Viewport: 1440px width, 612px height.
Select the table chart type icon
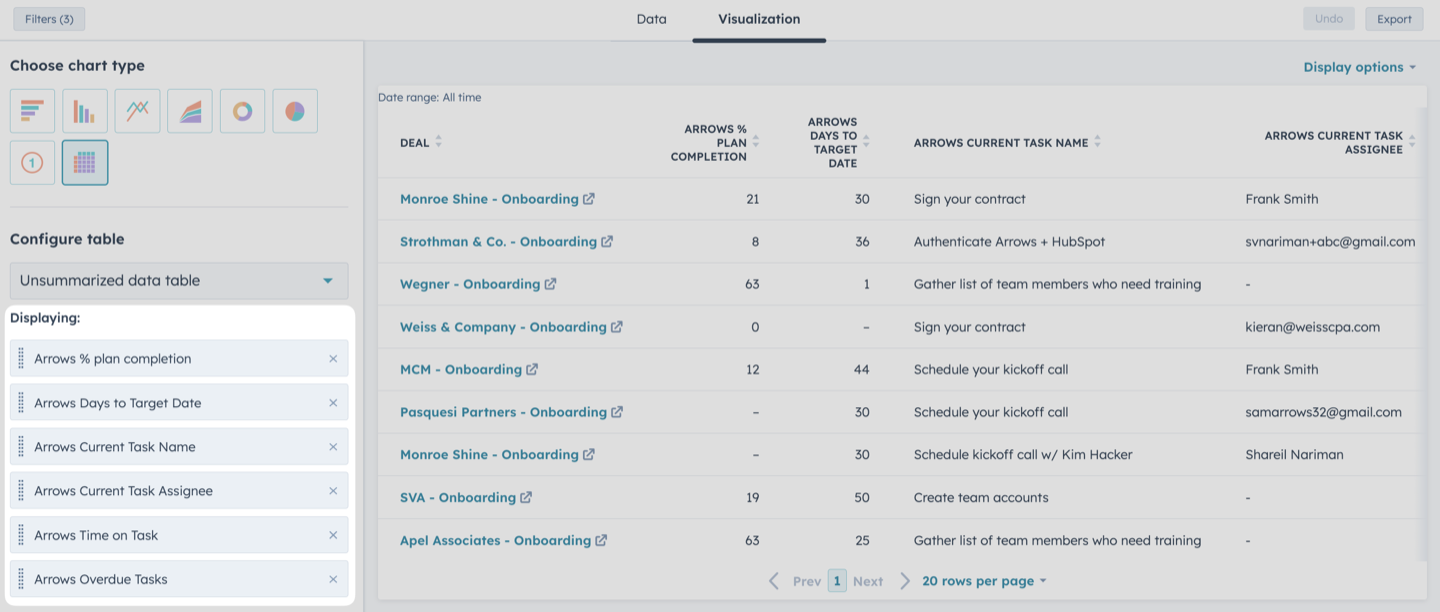(x=85, y=163)
